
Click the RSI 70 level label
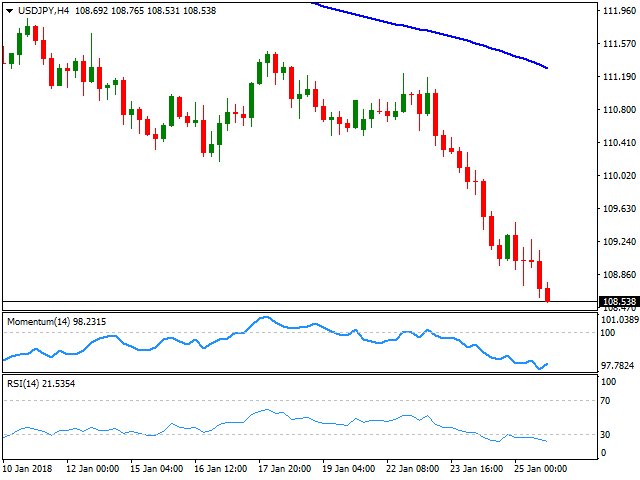tap(605, 401)
